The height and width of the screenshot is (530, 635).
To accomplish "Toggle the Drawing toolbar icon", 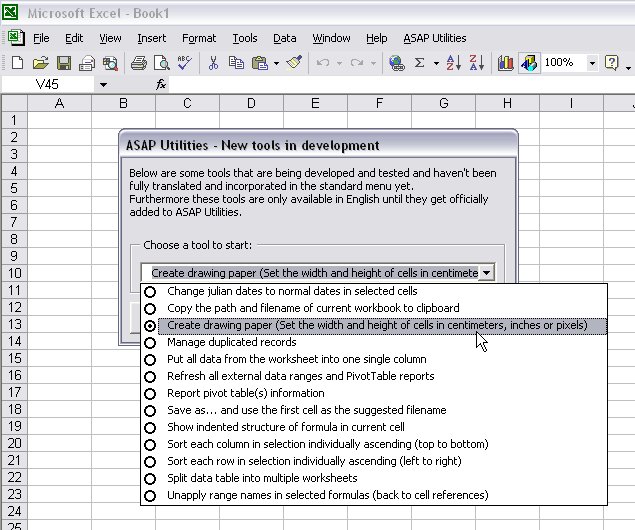I will pos(529,63).
